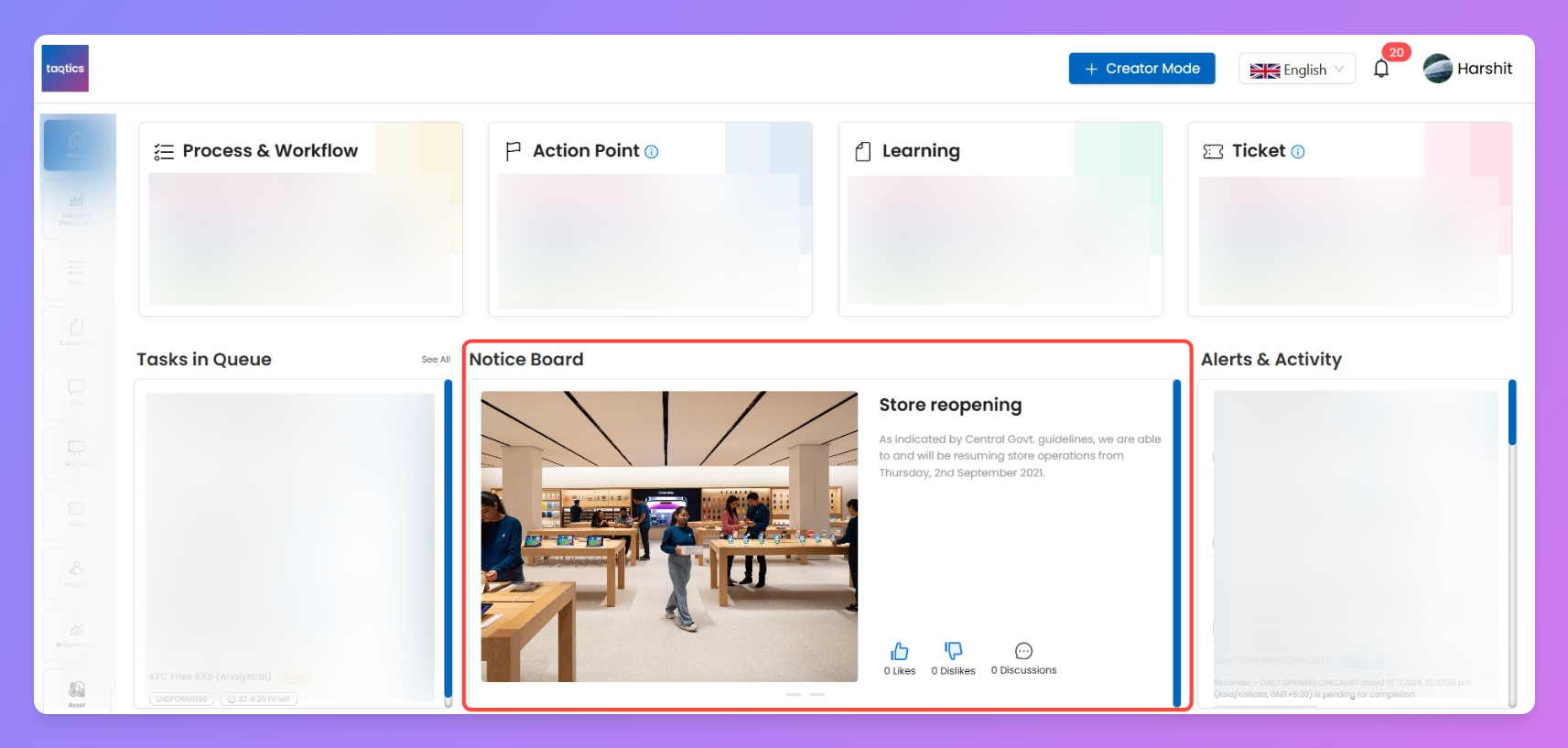Click the taqtics logo

point(65,68)
